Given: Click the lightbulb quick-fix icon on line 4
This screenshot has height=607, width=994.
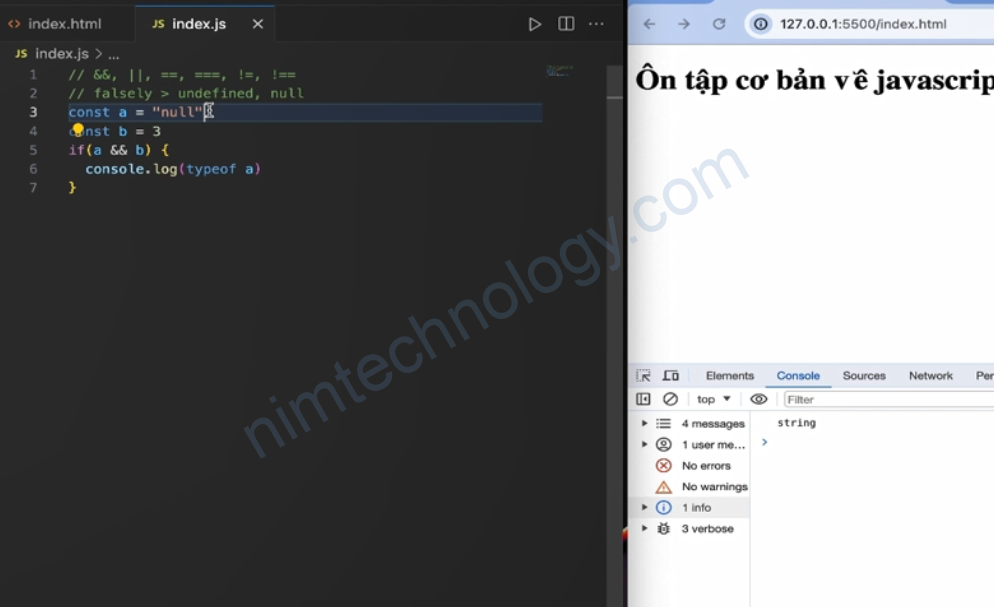Looking at the screenshot, I should click(78, 130).
